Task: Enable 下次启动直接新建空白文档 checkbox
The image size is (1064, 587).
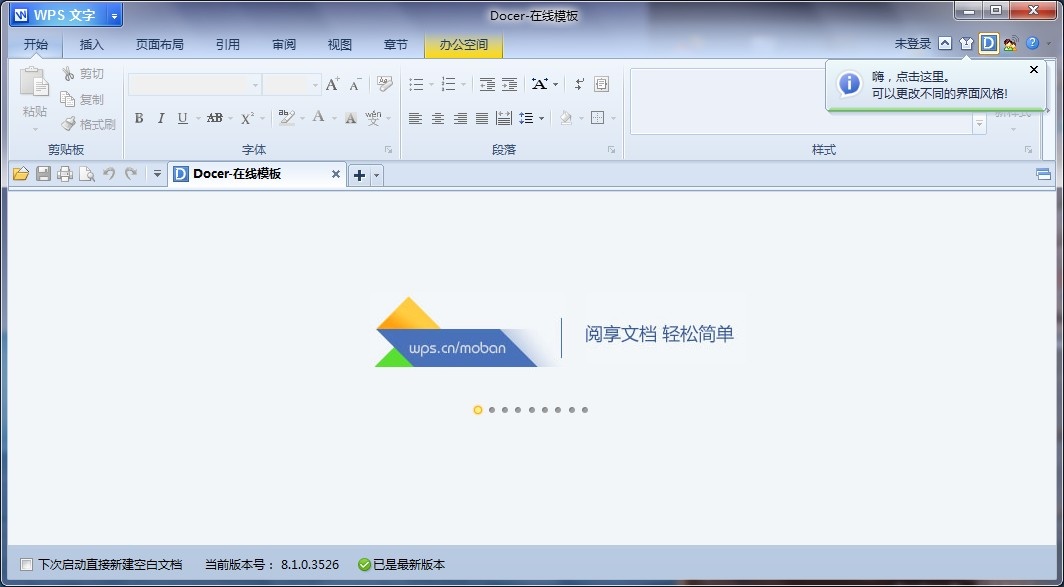Action: click(x=27, y=565)
